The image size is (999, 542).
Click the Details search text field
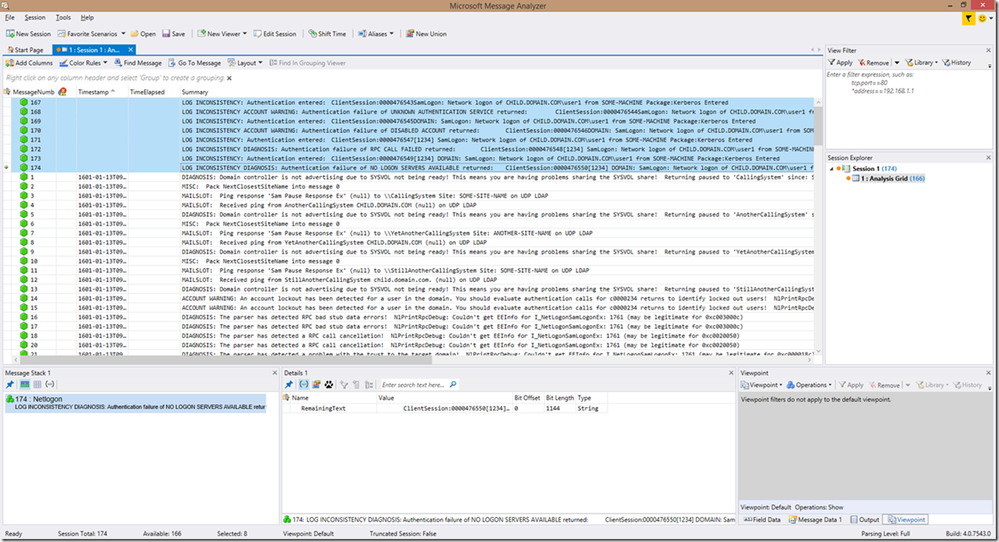coord(414,385)
